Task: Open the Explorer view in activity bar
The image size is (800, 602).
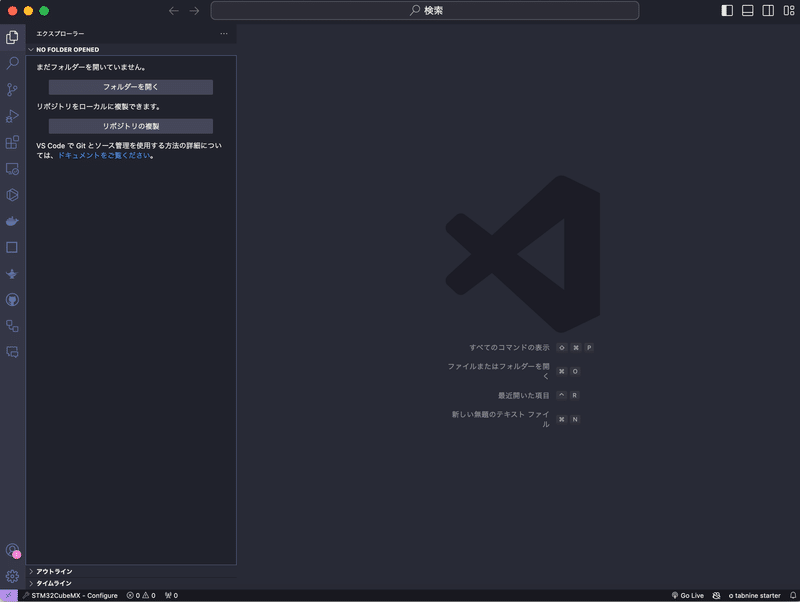Action: pos(12,37)
